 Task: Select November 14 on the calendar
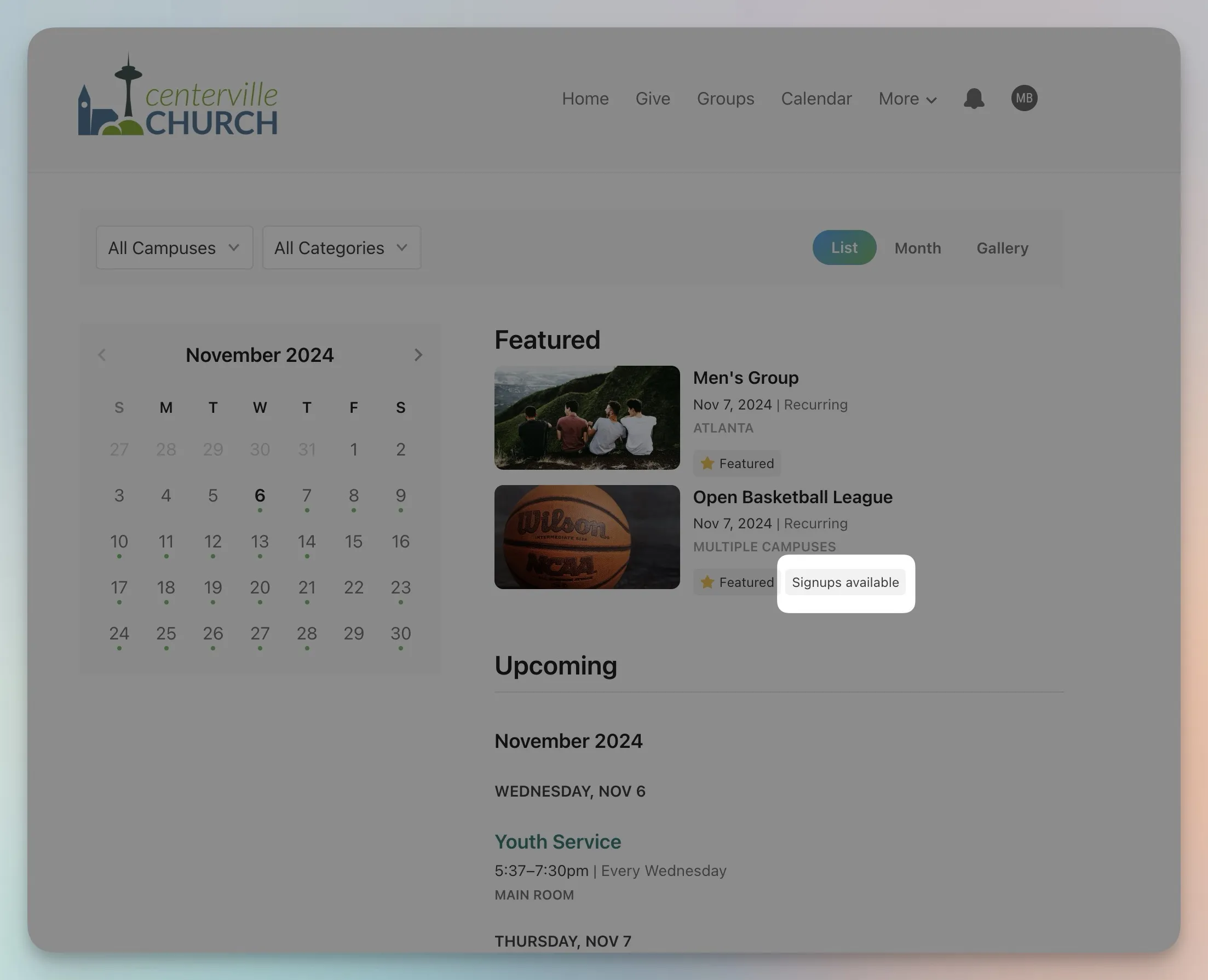307,542
